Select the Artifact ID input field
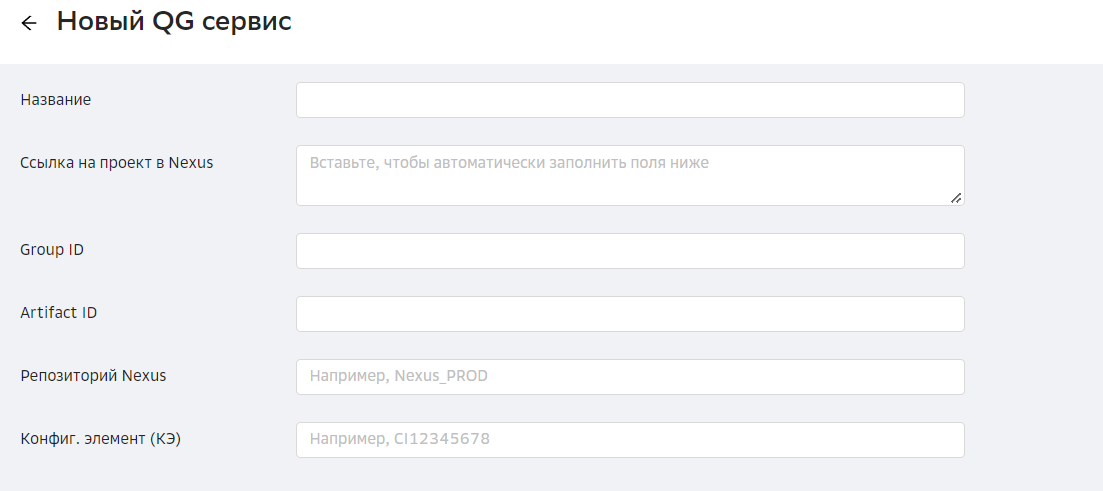 630,314
